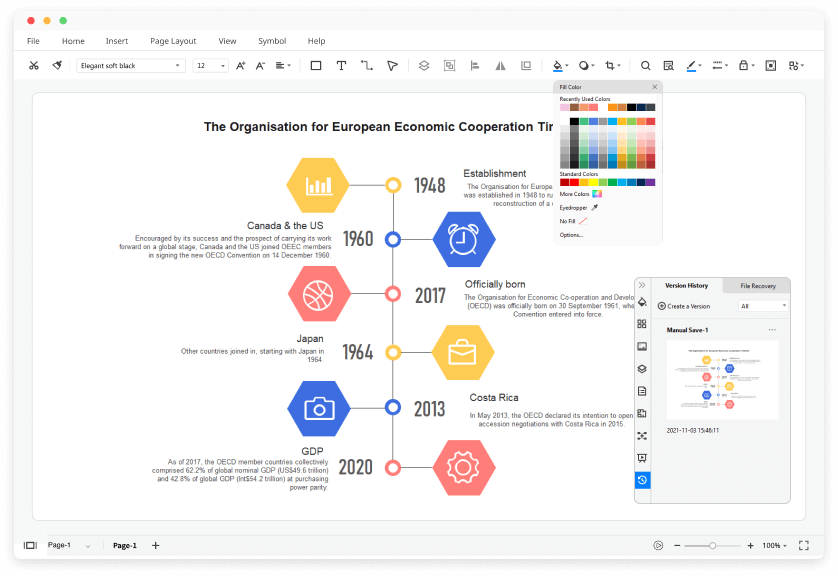Screen dimensions: 838x576
Task: Decrease font size with A- icon
Action: pos(260,65)
